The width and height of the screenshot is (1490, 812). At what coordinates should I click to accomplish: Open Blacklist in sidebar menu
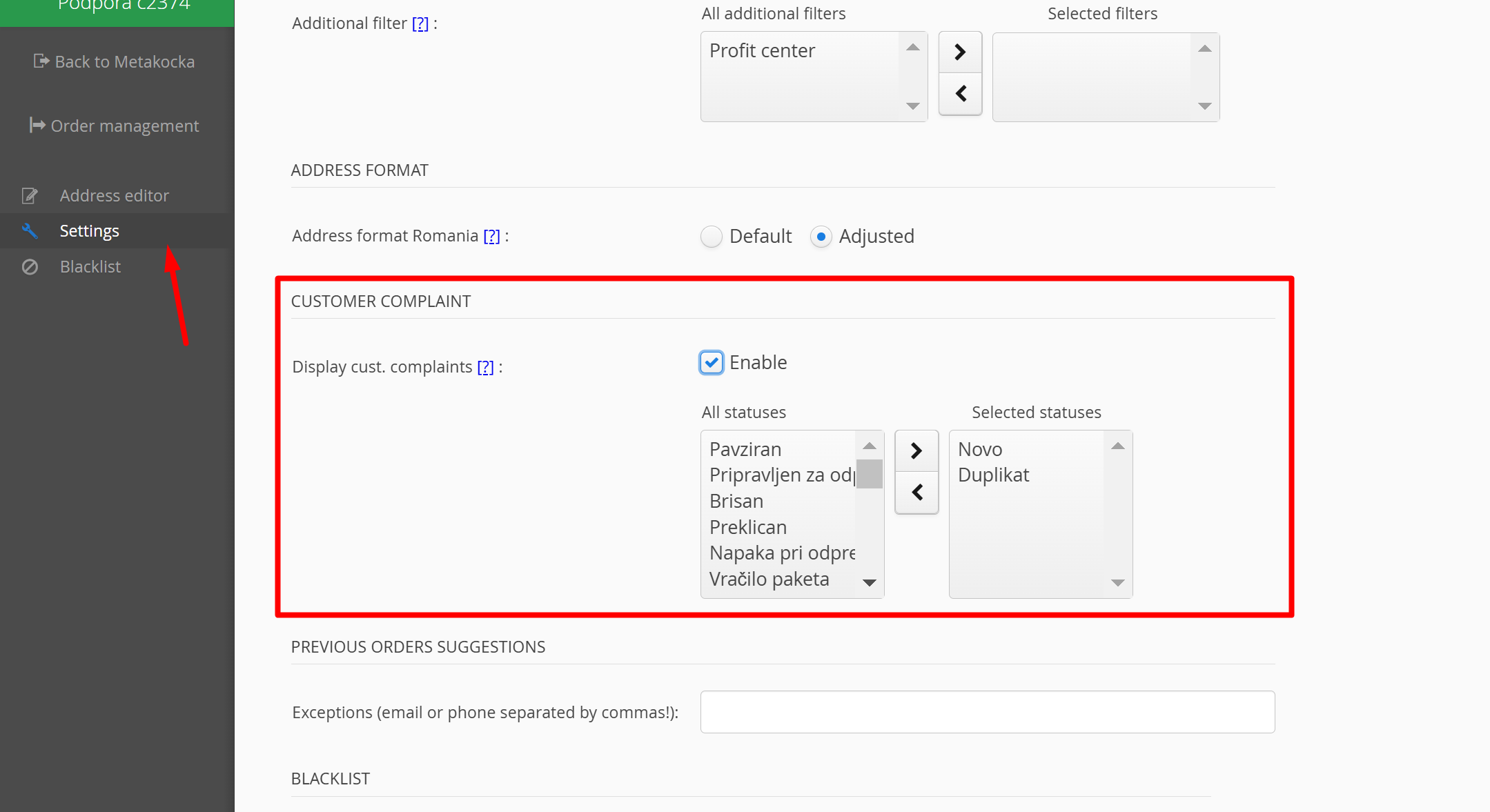pyautogui.click(x=90, y=267)
